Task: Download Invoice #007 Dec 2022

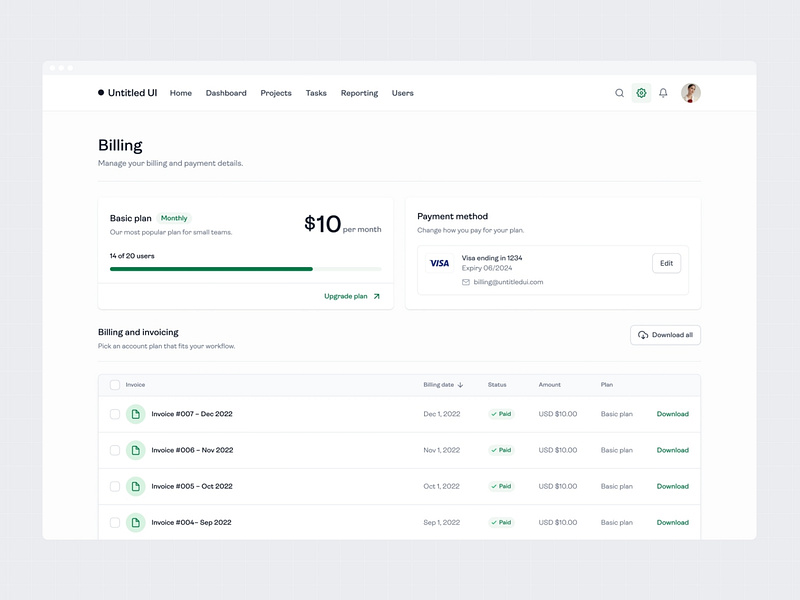Action: point(672,414)
